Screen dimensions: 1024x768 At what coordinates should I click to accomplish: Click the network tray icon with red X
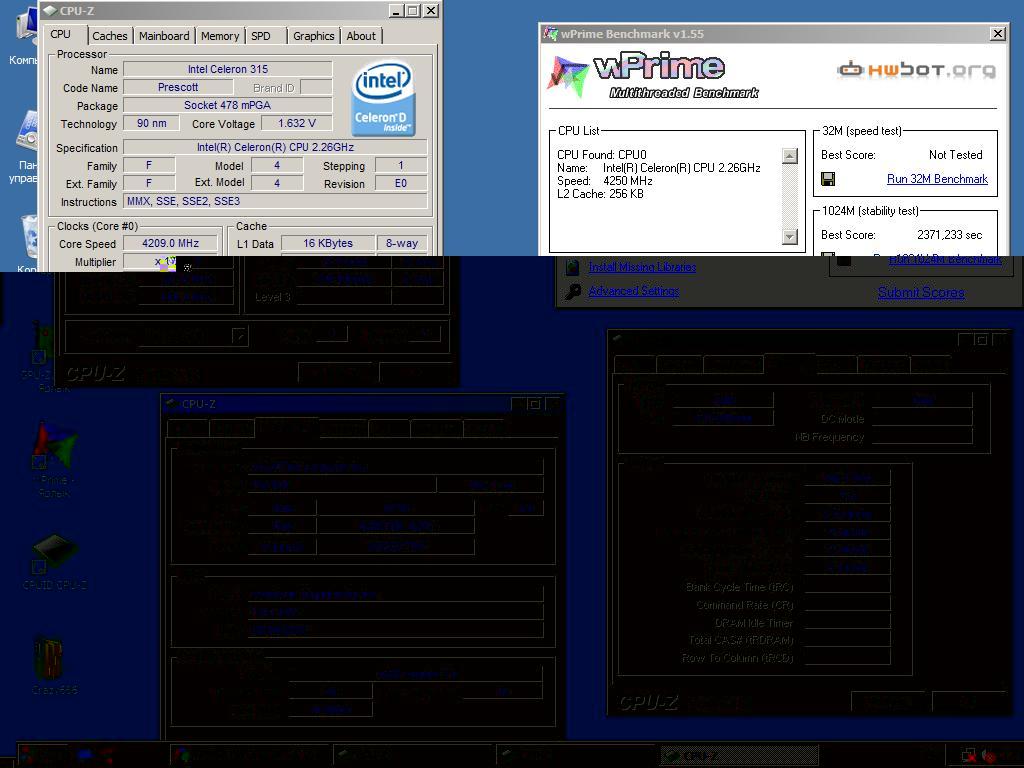pyautogui.click(x=969, y=756)
